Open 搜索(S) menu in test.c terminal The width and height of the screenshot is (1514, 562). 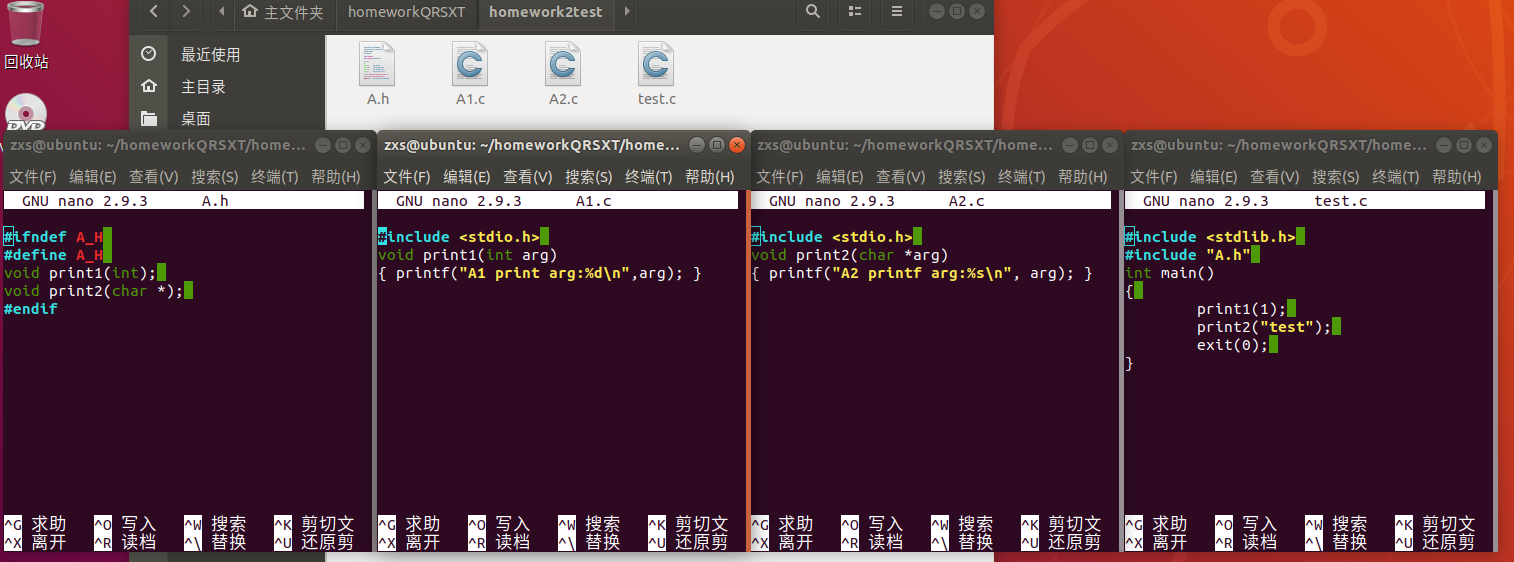(x=1335, y=177)
